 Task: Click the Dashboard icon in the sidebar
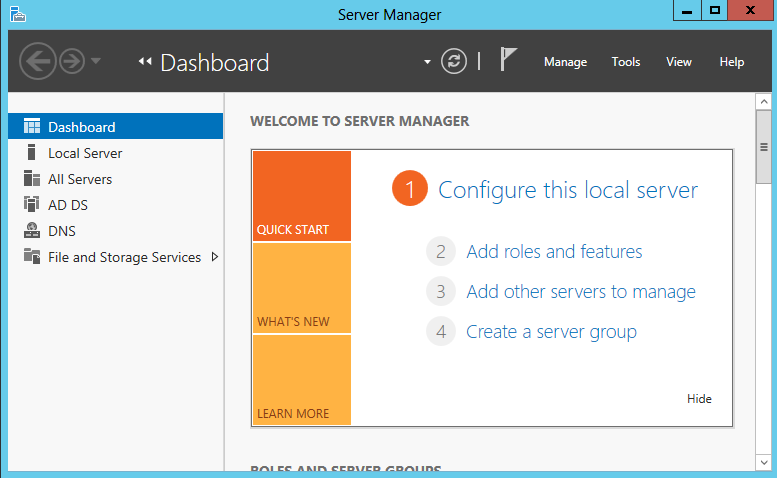coord(32,127)
